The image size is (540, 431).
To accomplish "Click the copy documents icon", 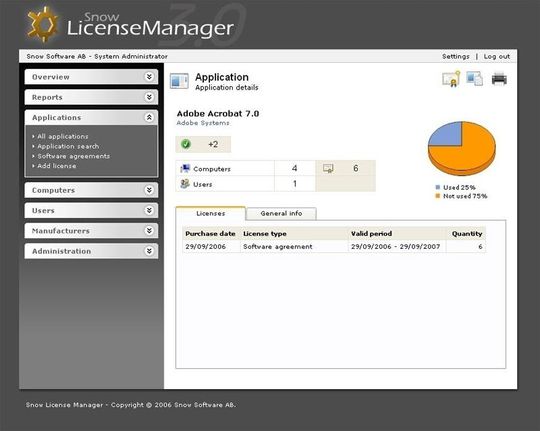I will point(475,79).
